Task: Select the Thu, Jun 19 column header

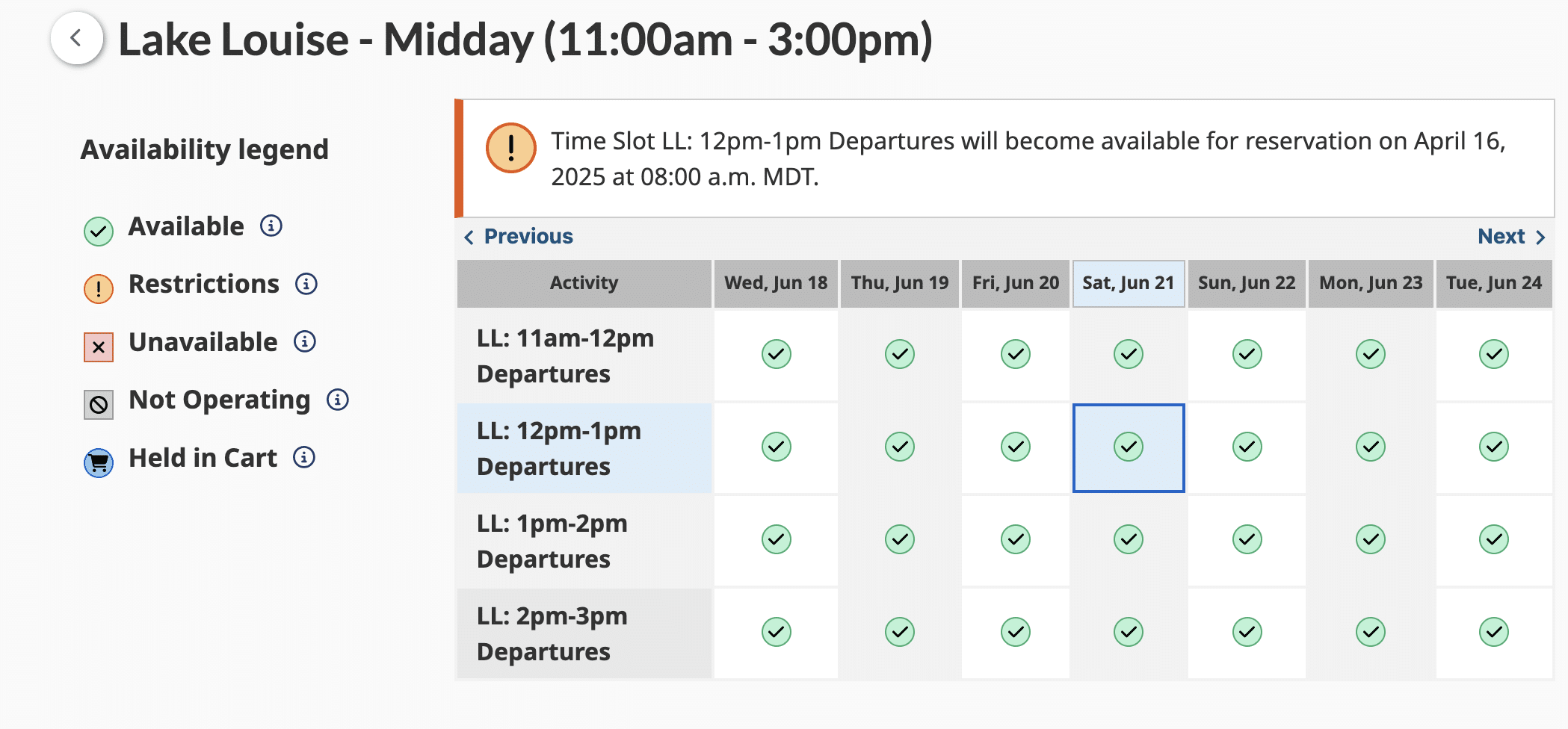Action: pos(900,284)
